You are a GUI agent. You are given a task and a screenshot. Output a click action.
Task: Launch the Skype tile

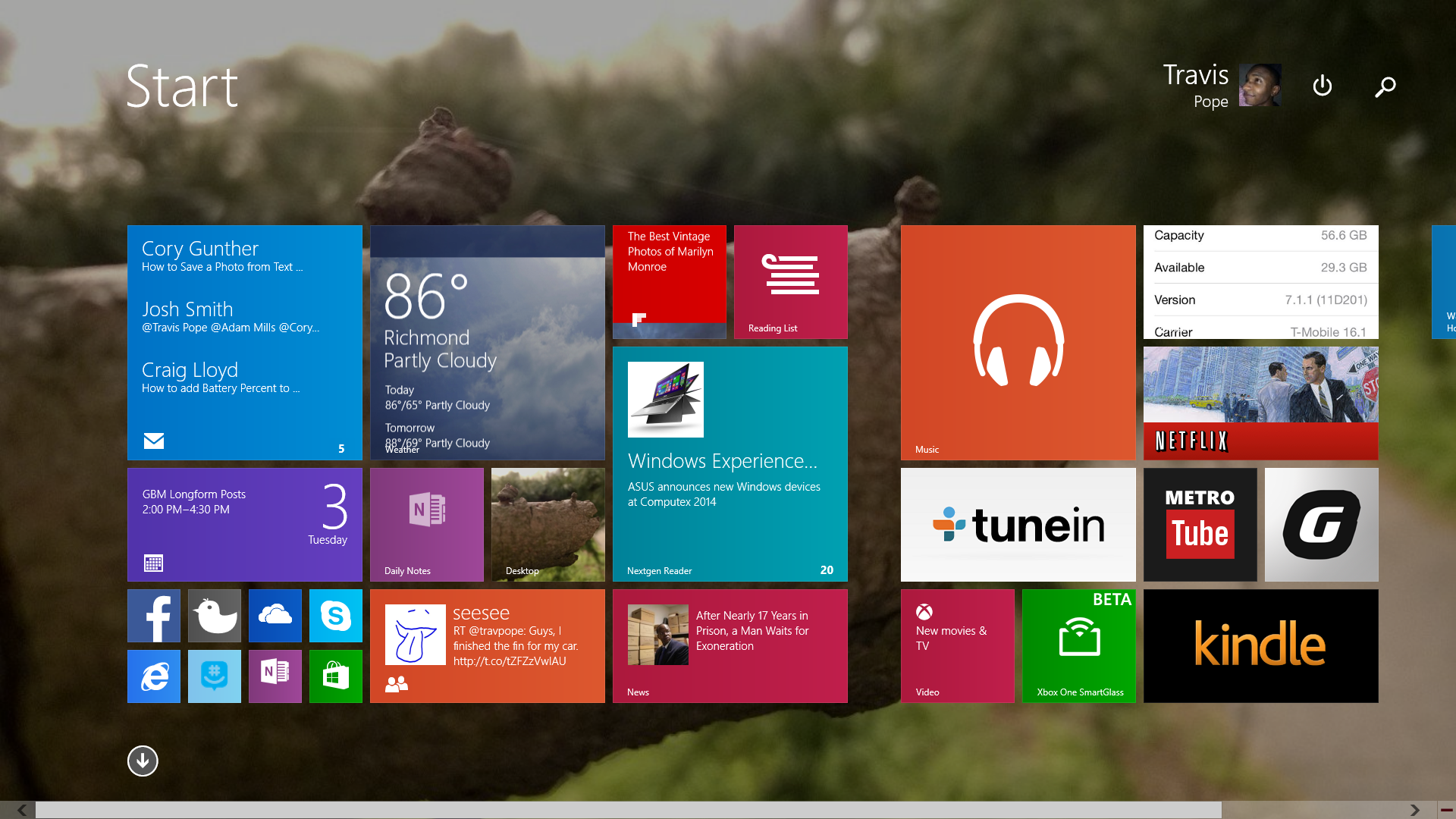point(336,616)
